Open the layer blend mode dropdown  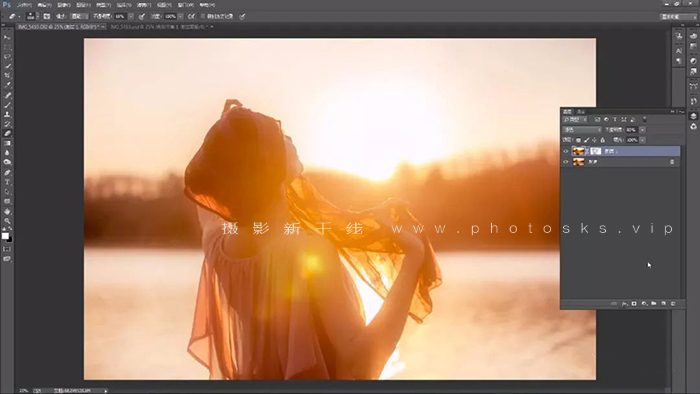tap(582, 130)
